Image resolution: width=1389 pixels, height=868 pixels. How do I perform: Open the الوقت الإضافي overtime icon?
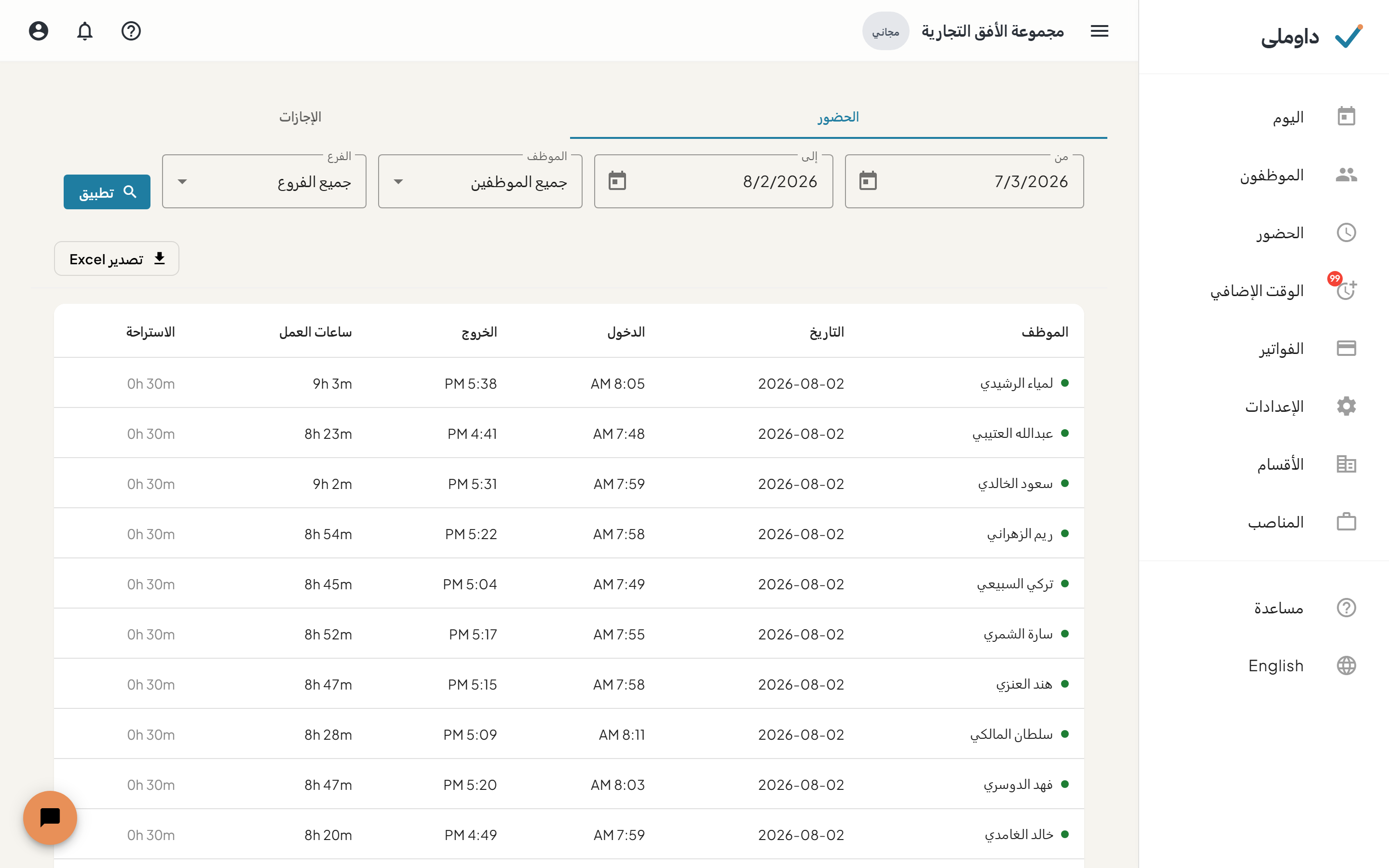coord(1346,290)
